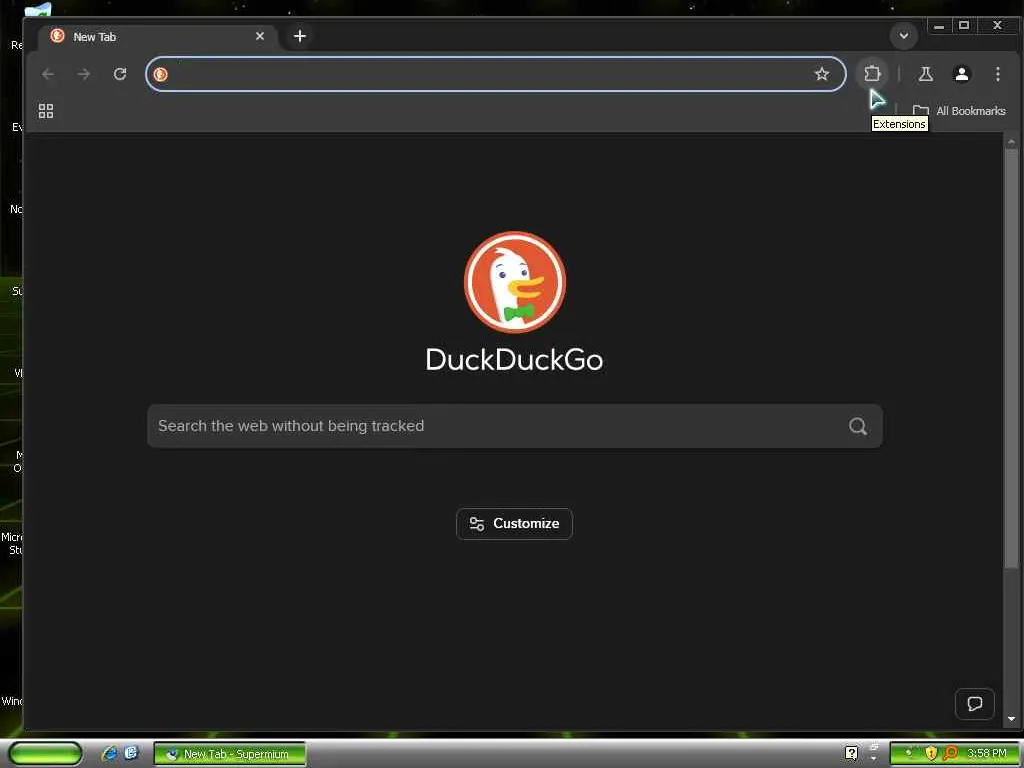
Task: Click the vertical page scrollbar
Action: [1012, 358]
